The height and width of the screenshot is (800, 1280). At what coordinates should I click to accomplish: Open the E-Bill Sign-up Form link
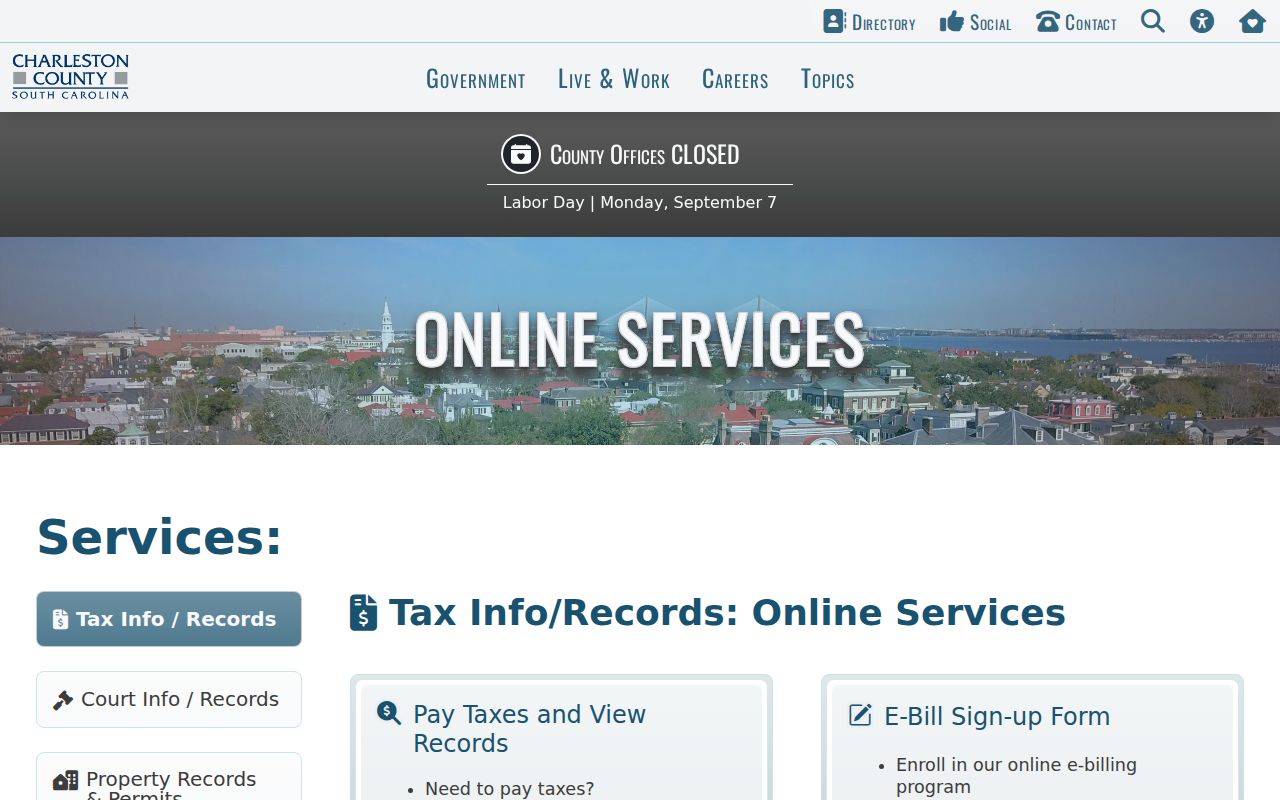point(997,716)
